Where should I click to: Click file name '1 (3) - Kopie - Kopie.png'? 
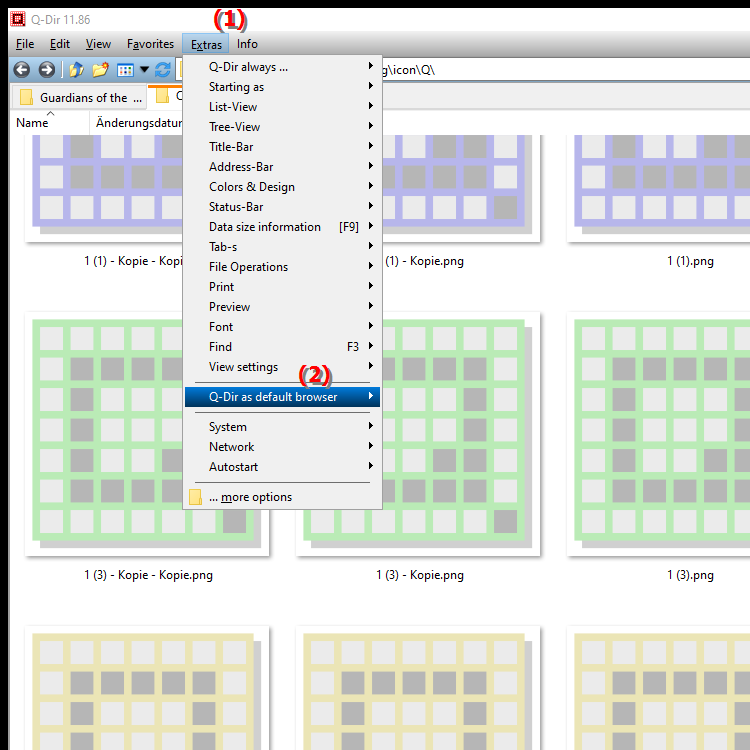click(148, 575)
